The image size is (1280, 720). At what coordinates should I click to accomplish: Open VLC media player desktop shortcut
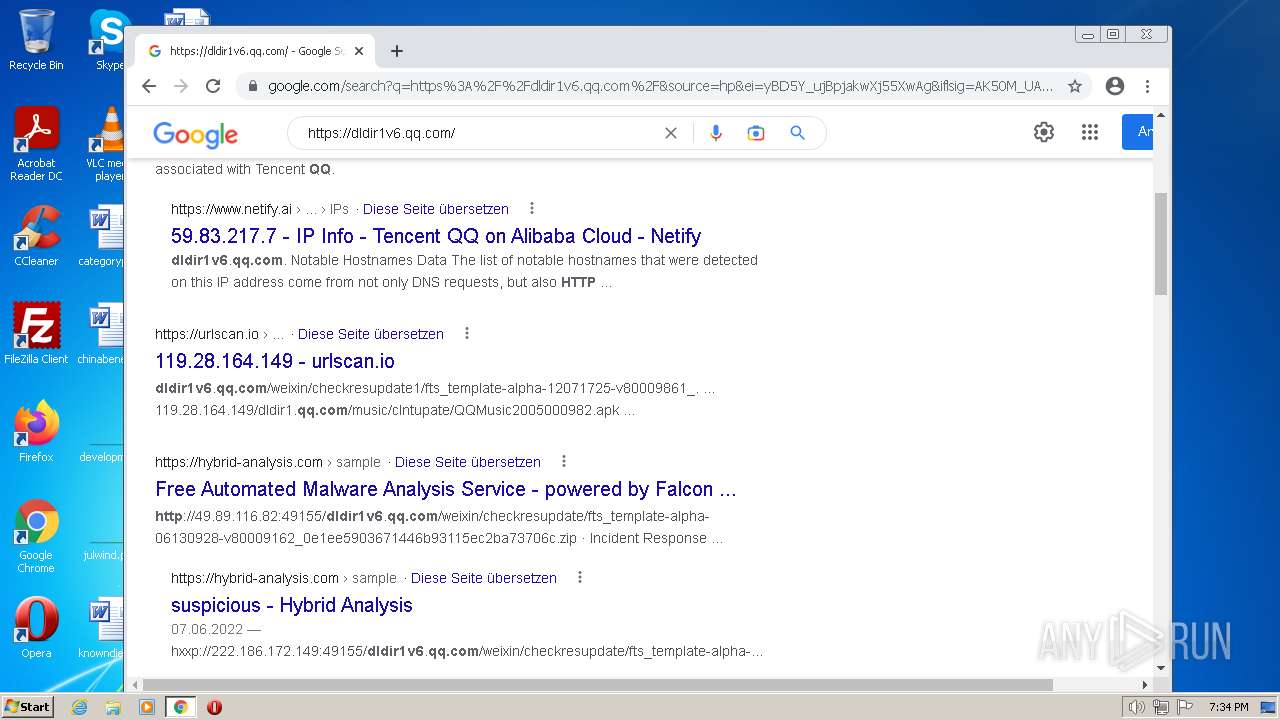(106, 145)
